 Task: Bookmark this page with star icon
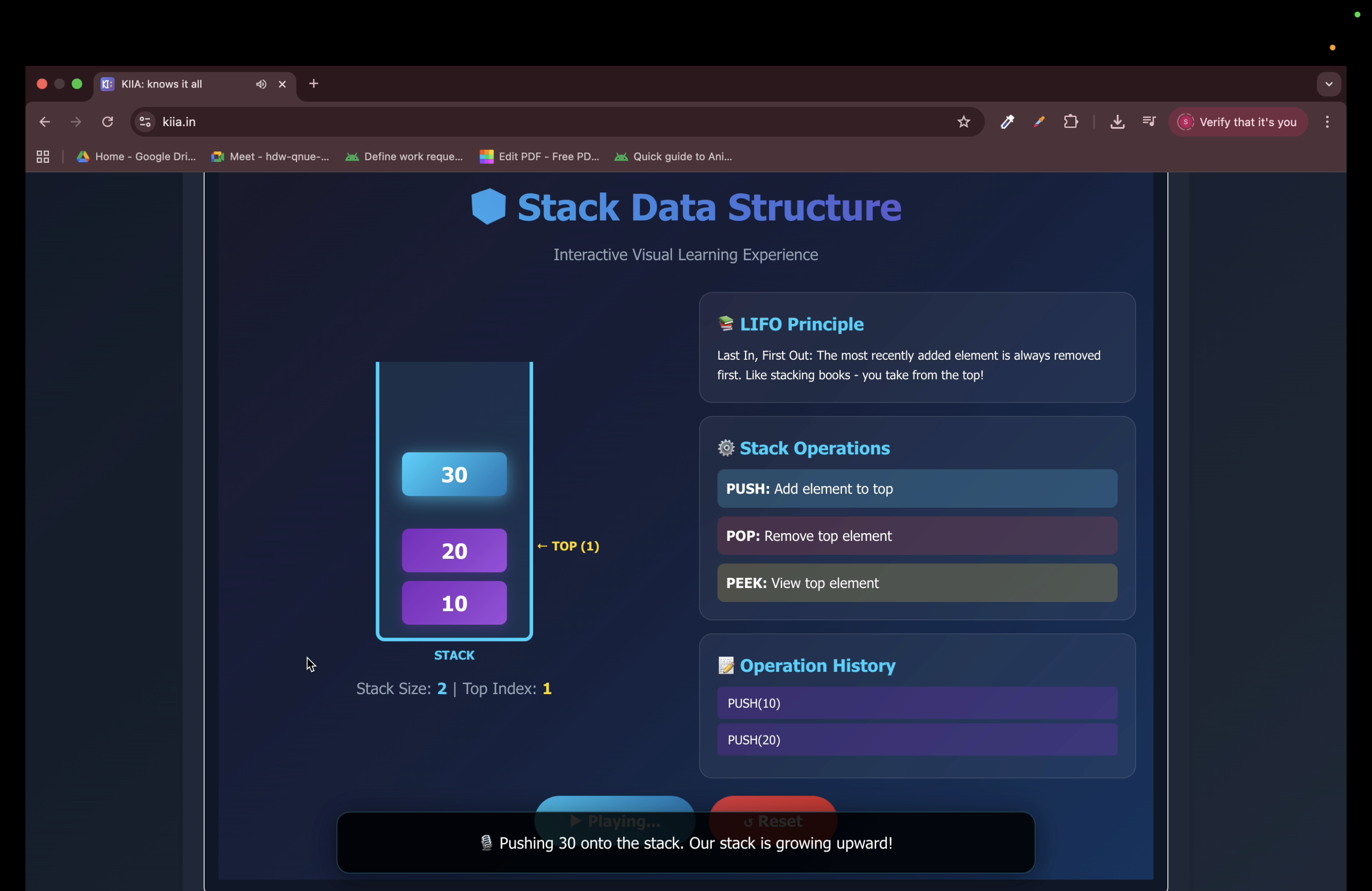point(964,122)
